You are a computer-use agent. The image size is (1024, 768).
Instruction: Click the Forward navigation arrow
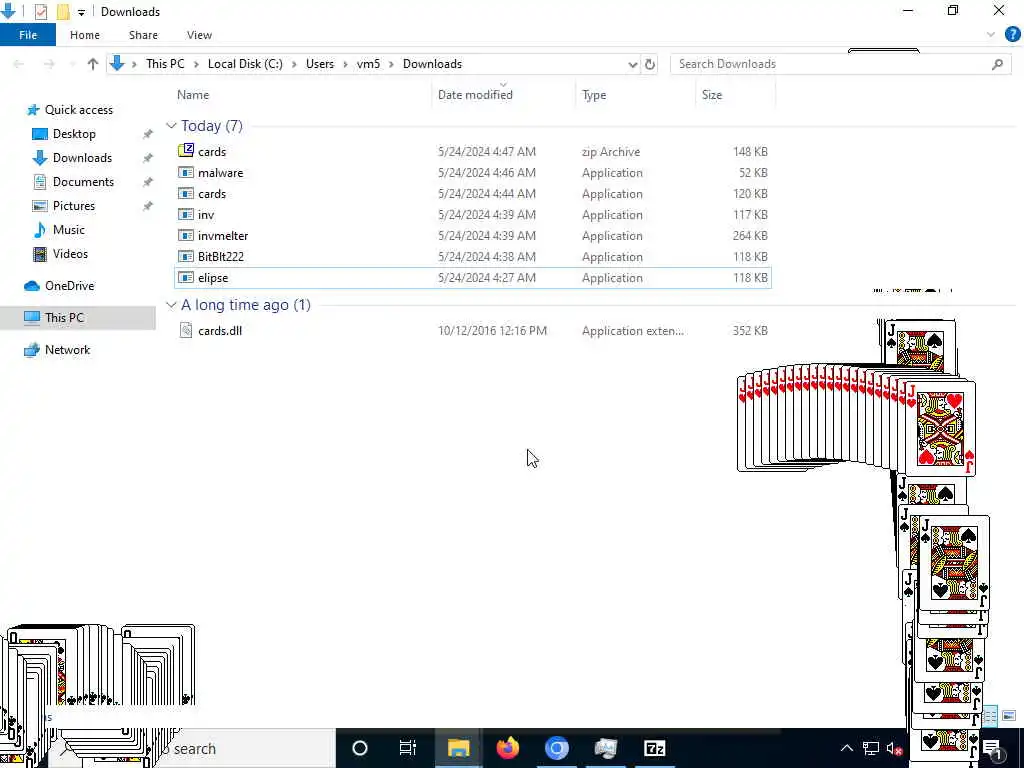[48, 64]
